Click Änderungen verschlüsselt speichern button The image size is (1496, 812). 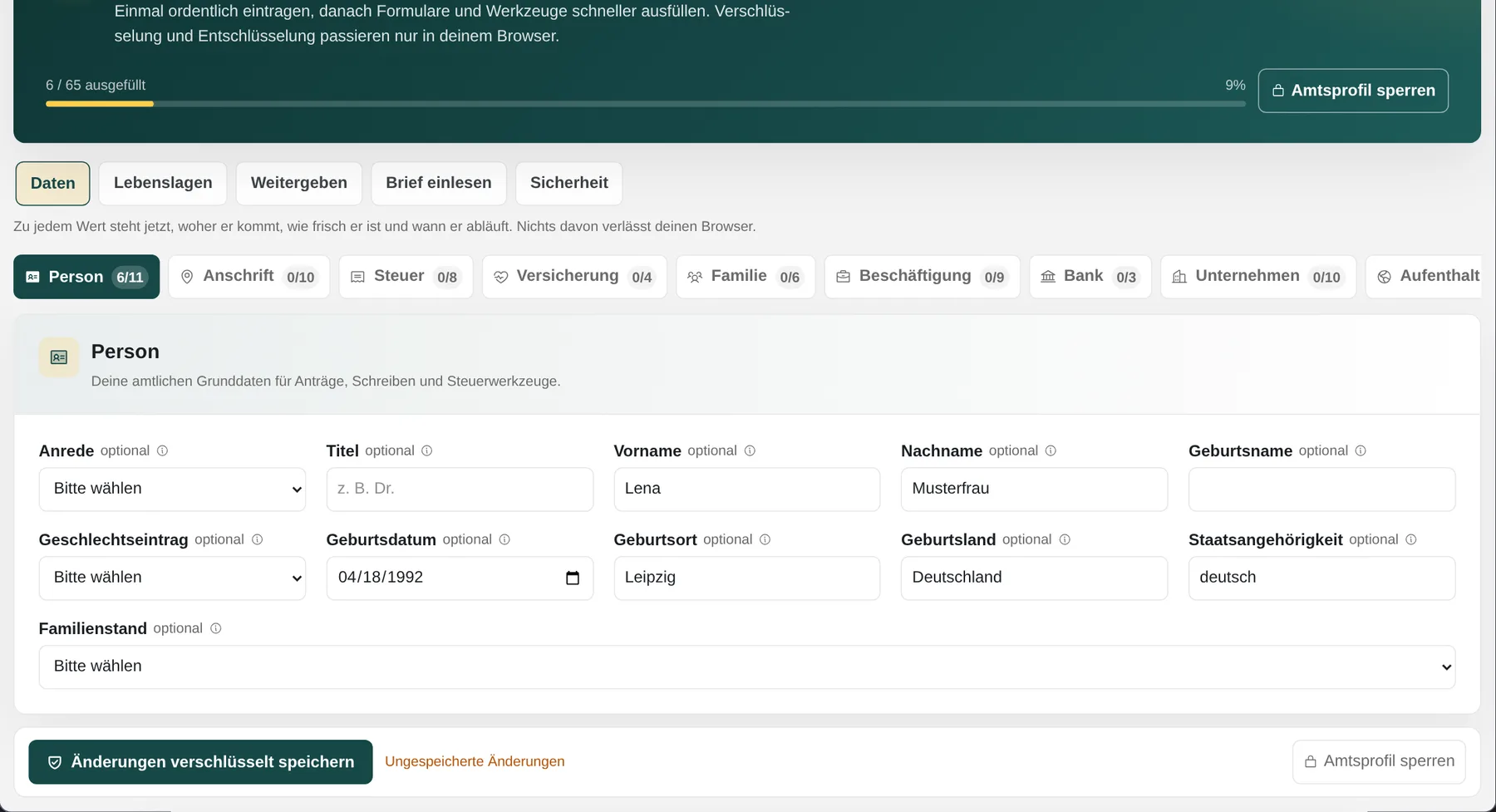pyautogui.click(x=200, y=762)
